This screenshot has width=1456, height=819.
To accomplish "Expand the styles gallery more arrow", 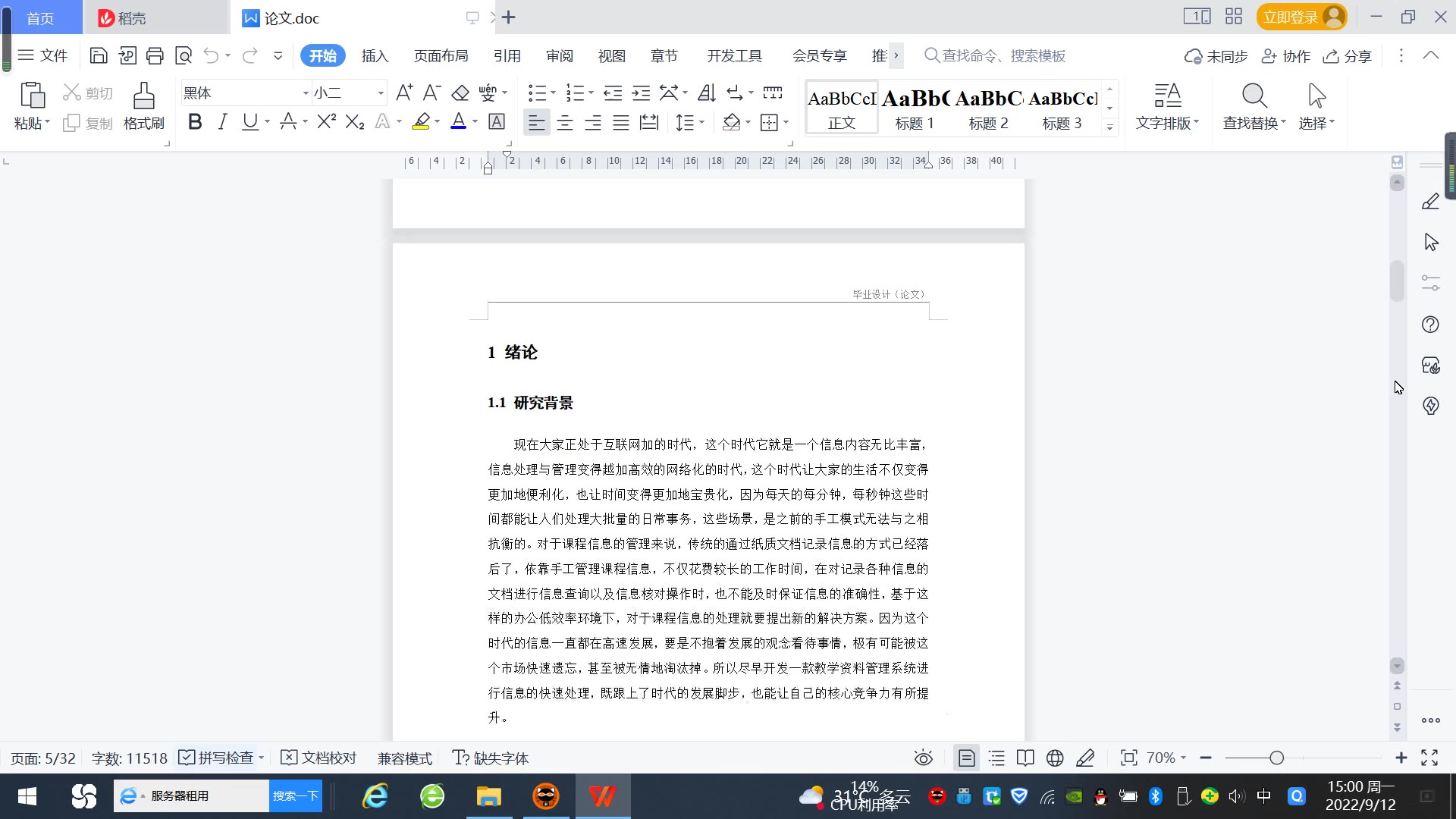I will tap(1110, 127).
